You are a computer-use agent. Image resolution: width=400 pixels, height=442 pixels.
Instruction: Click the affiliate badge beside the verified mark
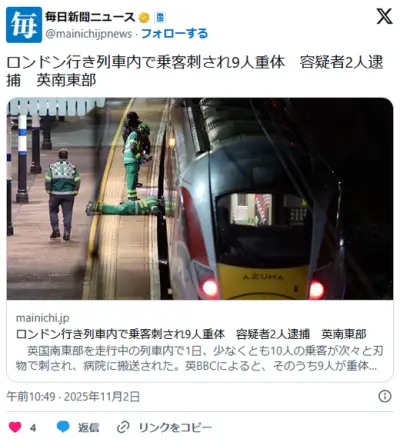pyautogui.click(x=160, y=17)
